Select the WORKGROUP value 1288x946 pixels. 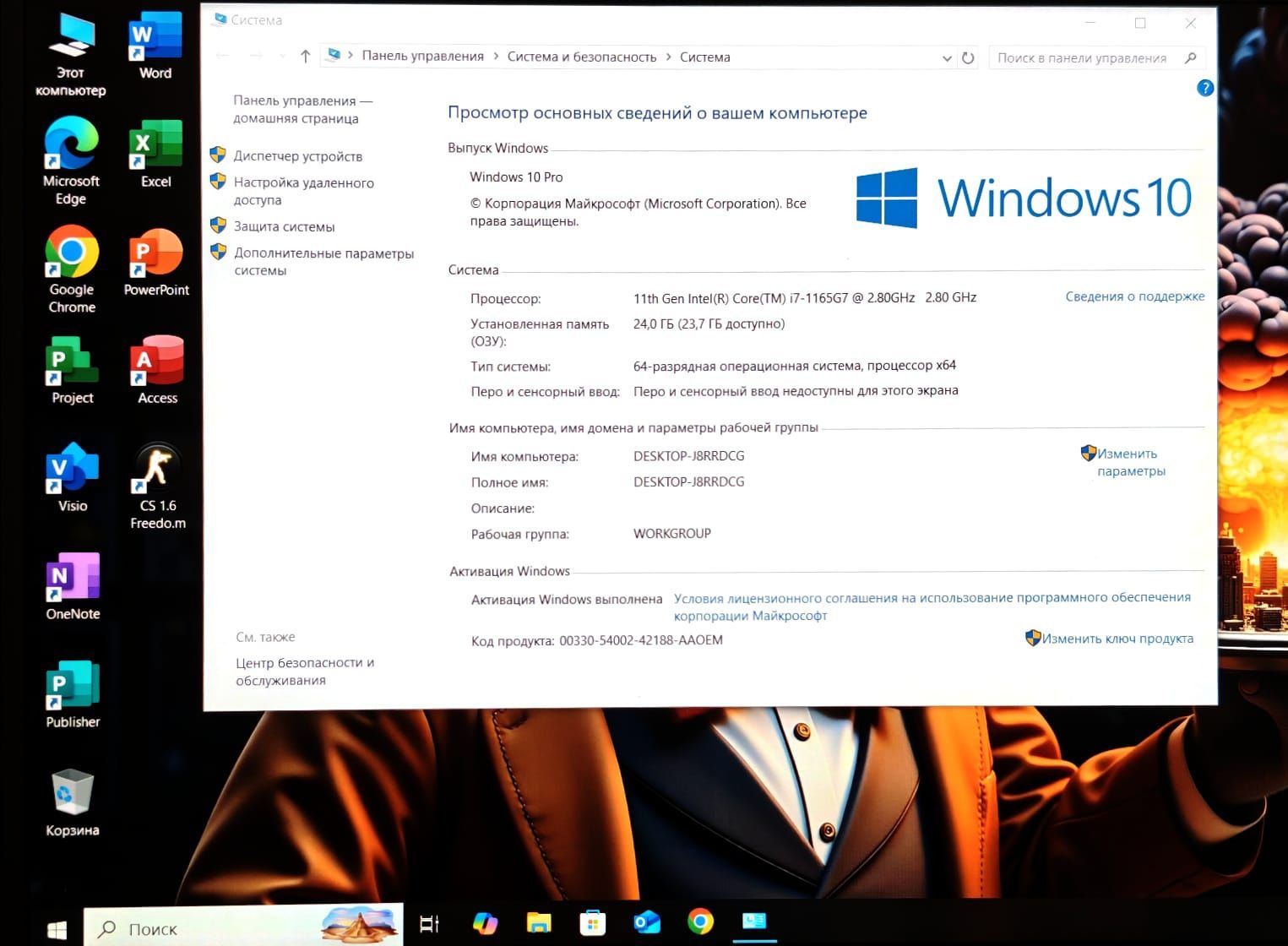[x=672, y=533]
